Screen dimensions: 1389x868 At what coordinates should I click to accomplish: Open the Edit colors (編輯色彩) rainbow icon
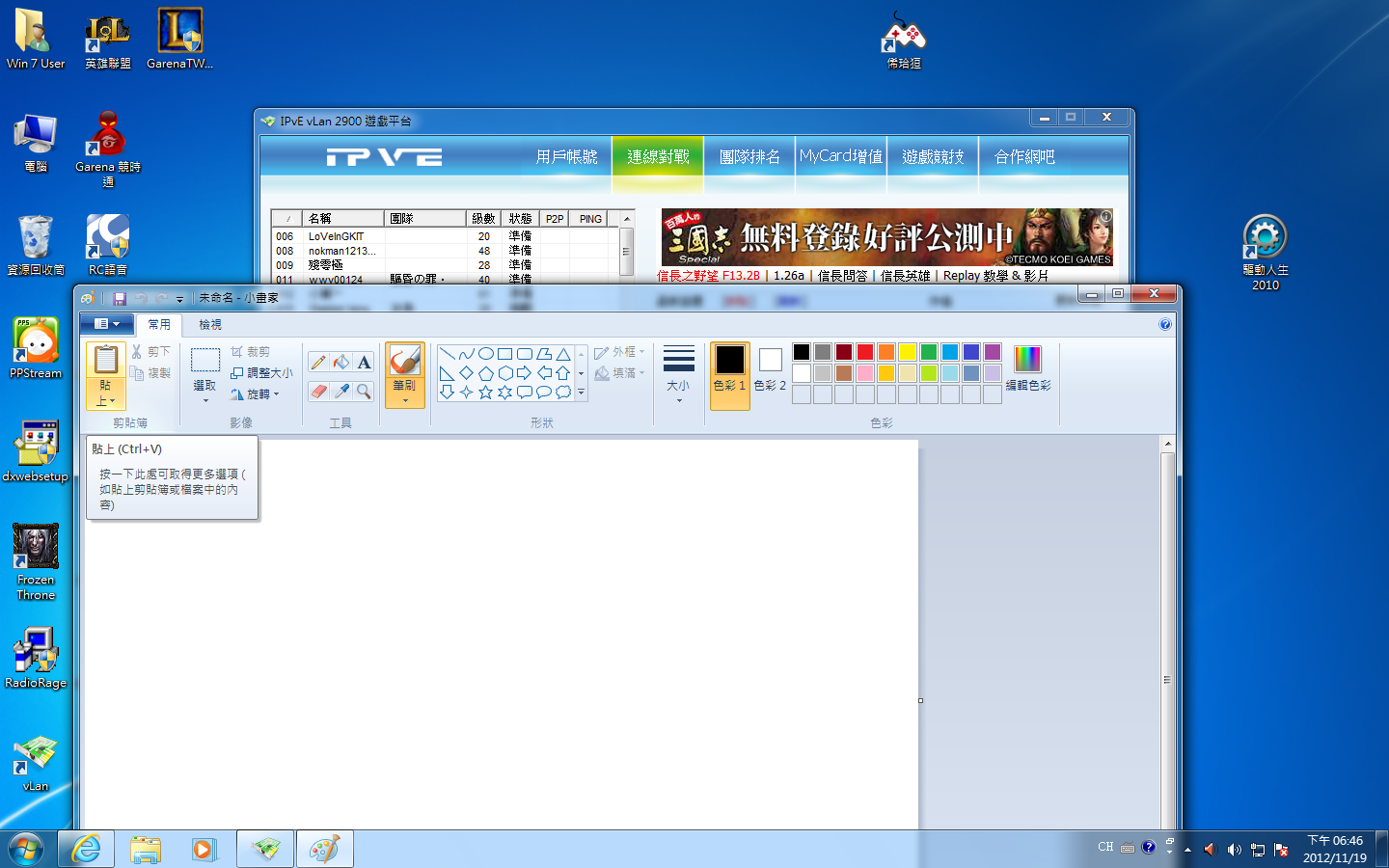[x=1028, y=359]
